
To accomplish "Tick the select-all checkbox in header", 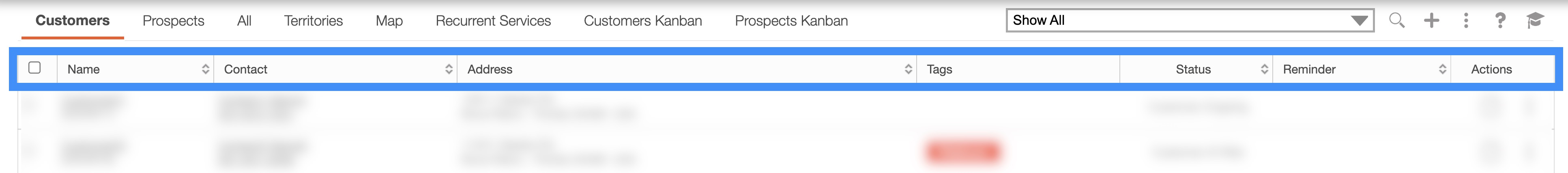I will (35, 67).
